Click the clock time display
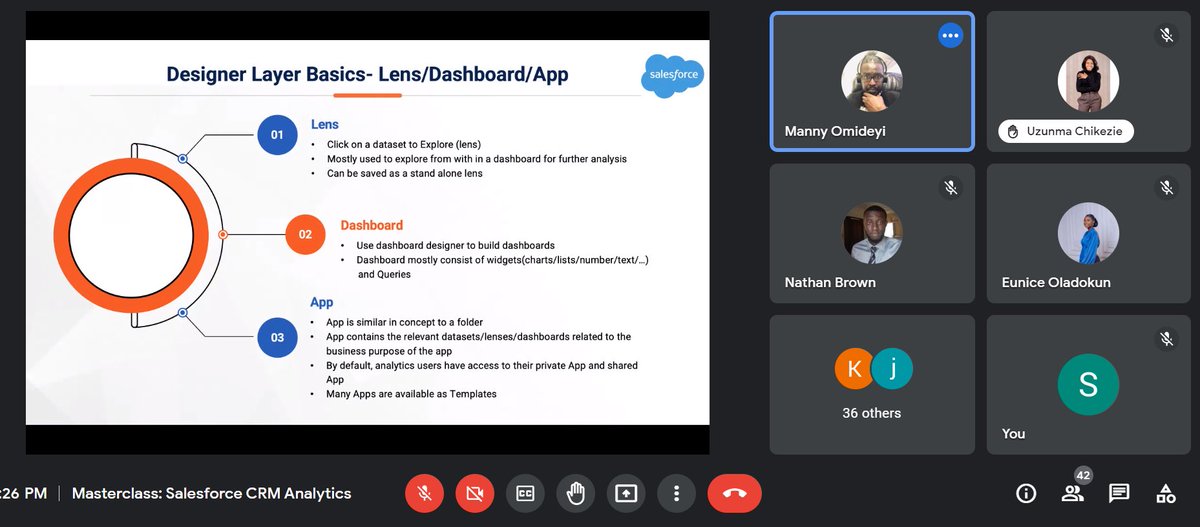The width and height of the screenshot is (1200, 527). click(23, 493)
